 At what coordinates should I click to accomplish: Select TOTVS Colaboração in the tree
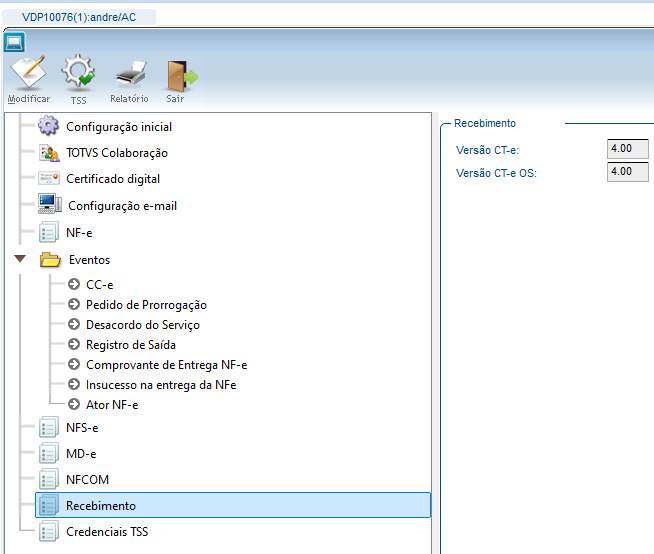pos(117,153)
